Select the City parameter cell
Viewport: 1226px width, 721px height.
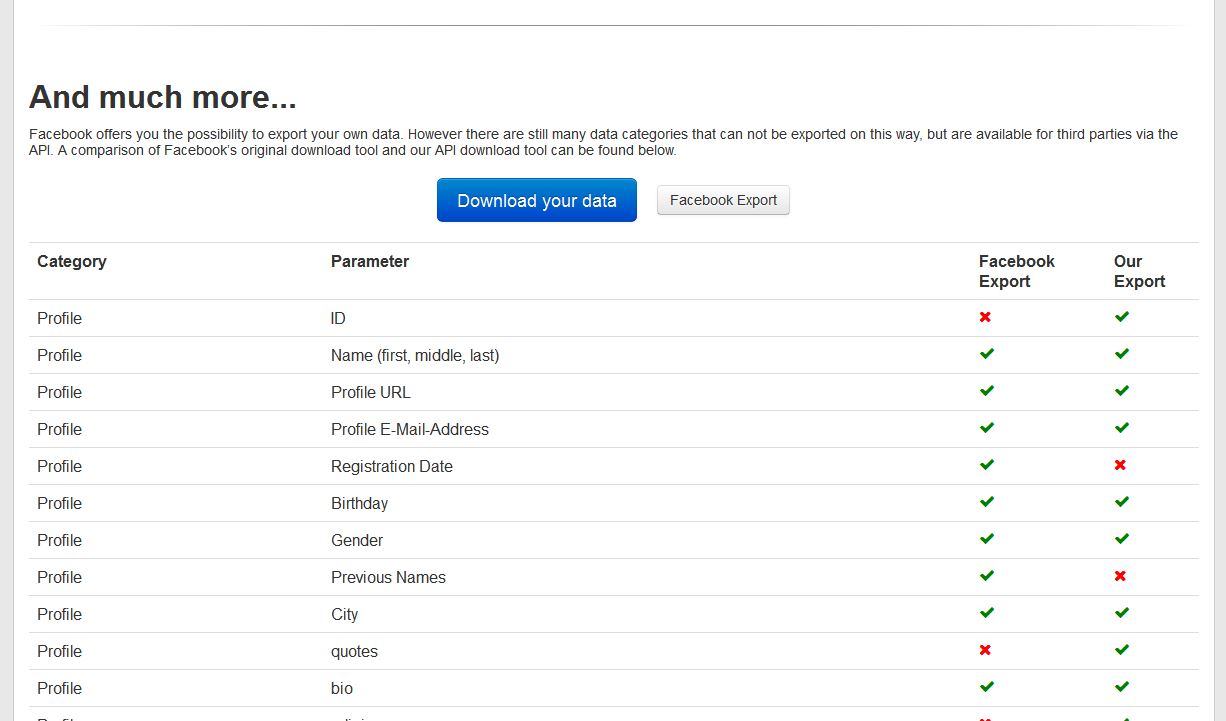pos(345,614)
